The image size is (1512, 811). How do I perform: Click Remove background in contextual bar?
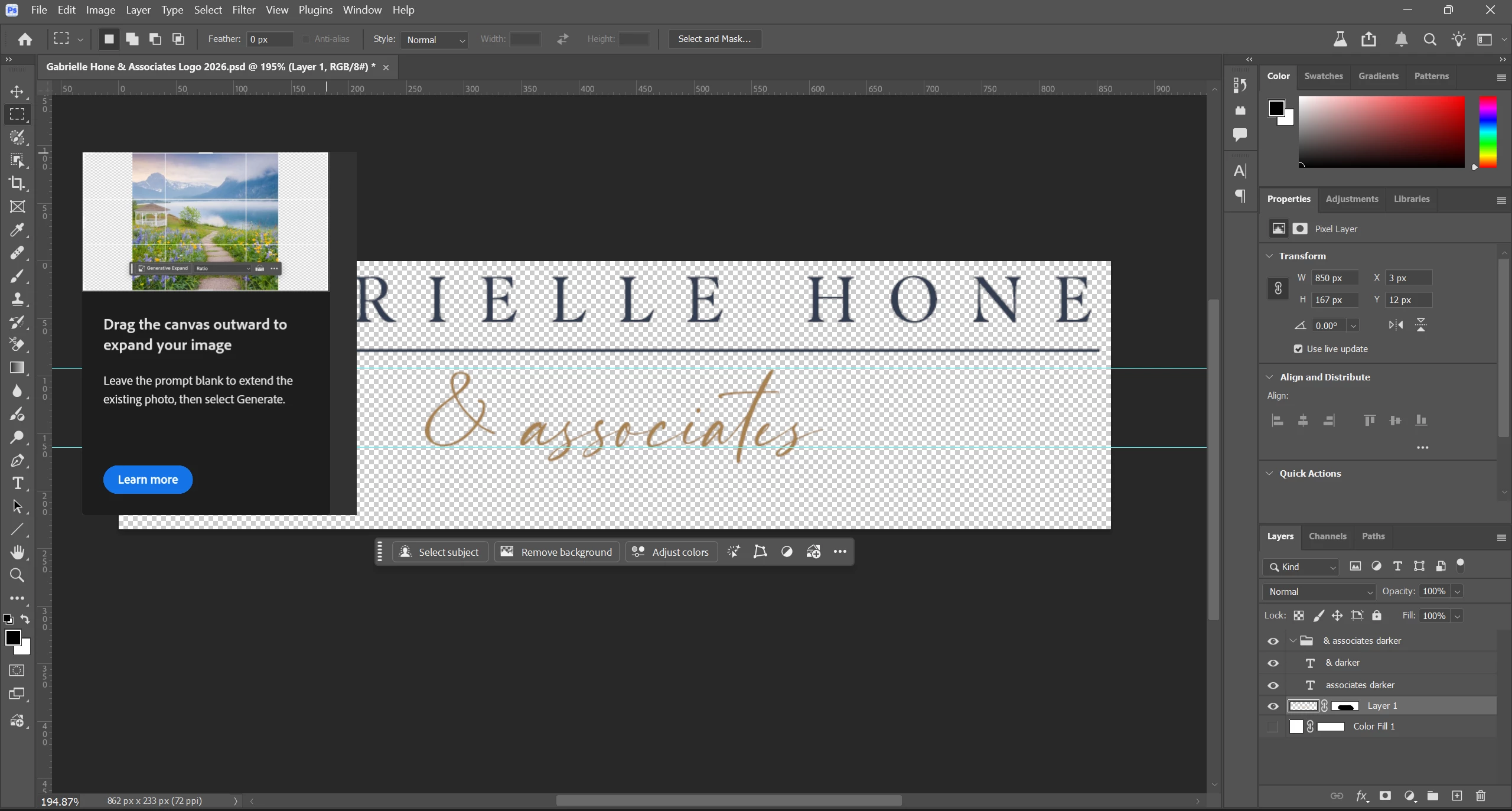coord(556,552)
